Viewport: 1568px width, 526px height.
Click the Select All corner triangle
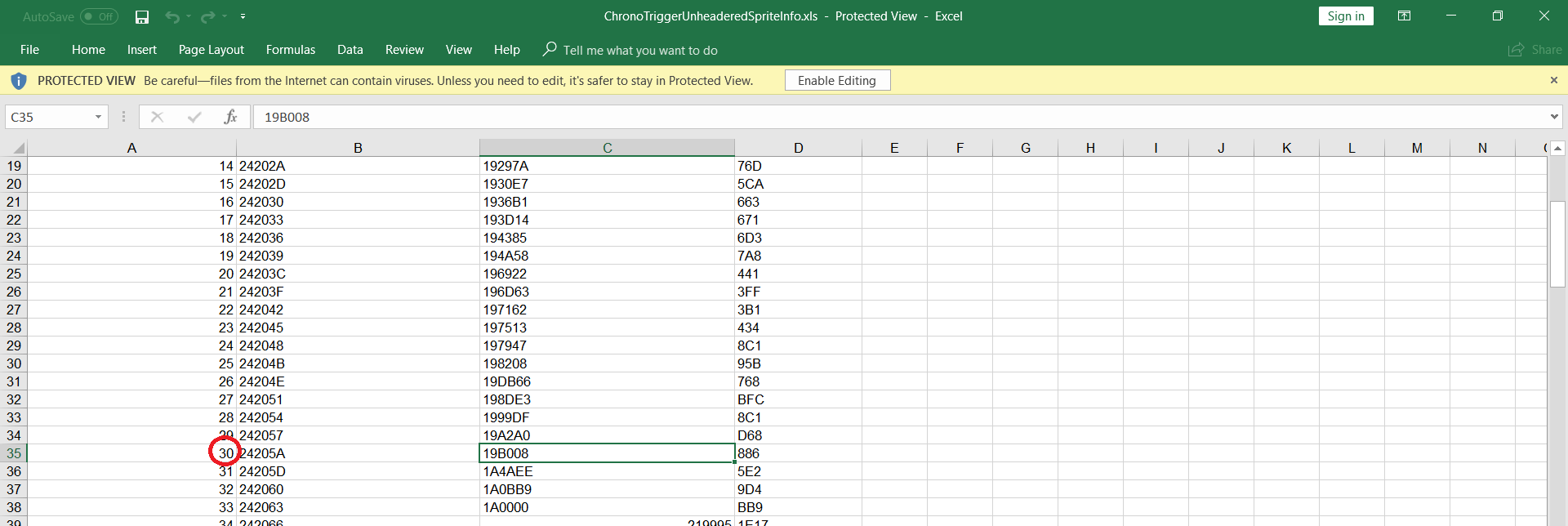point(18,149)
